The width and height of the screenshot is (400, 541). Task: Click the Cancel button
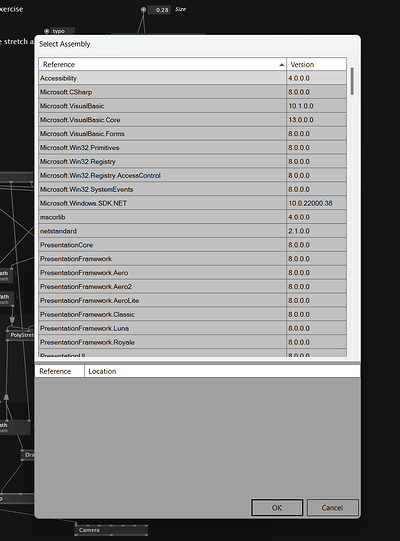(332, 508)
